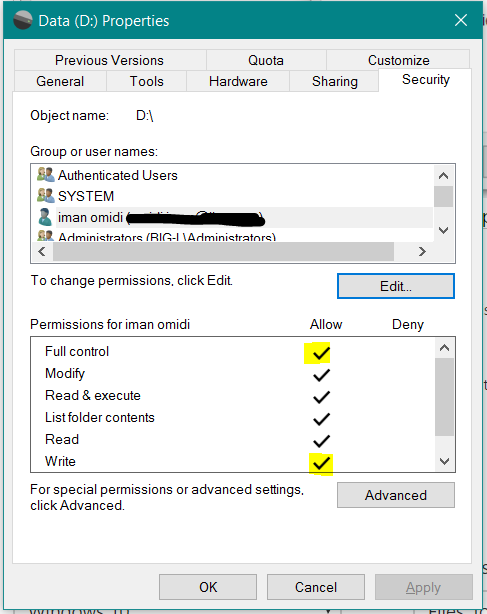Click the Edit... button
Viewport: 487px width, 614px height.
click(396, 286)
